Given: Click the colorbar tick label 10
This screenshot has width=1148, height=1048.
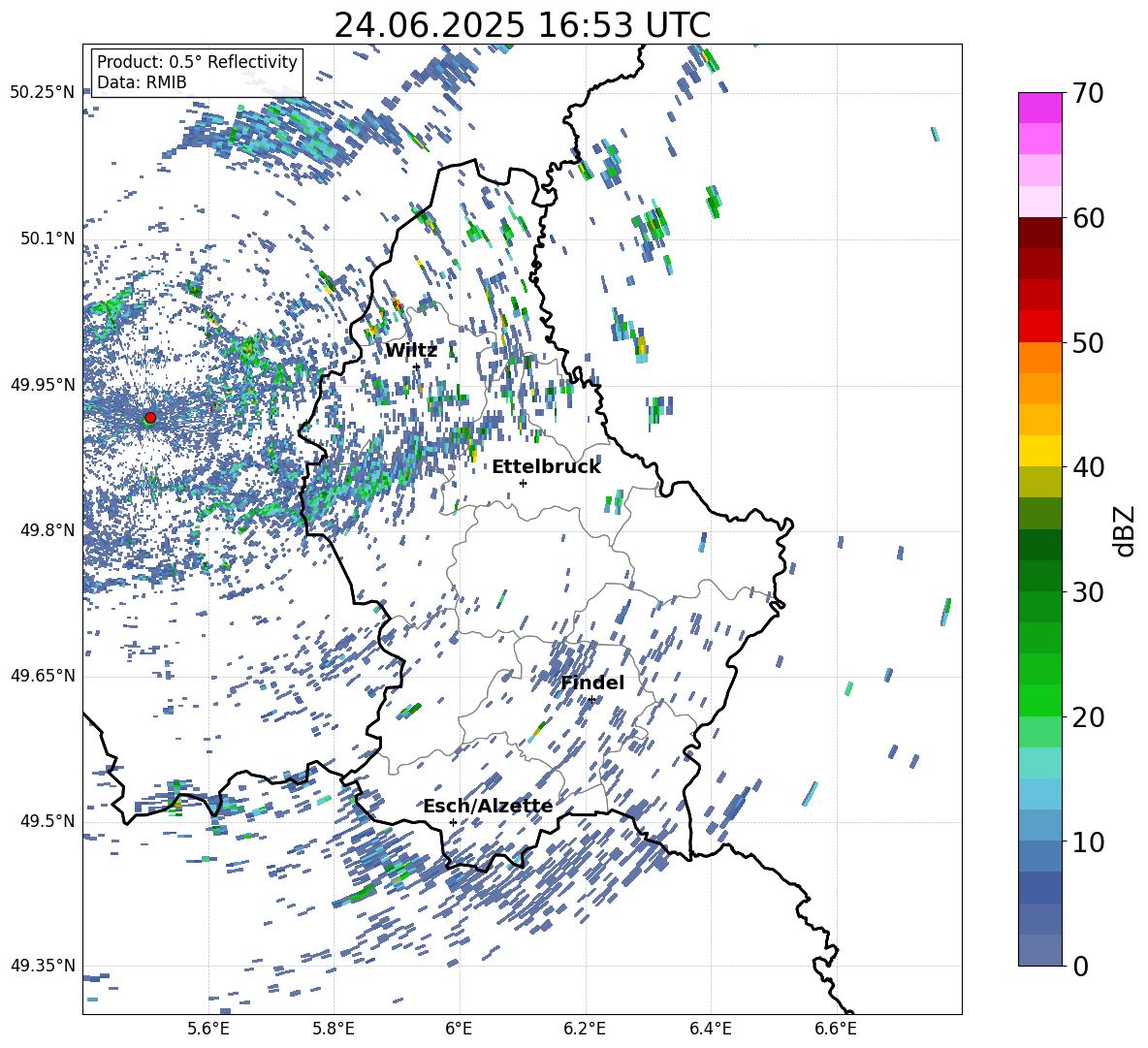Looking at the screenshot, I should point(1088,842).
